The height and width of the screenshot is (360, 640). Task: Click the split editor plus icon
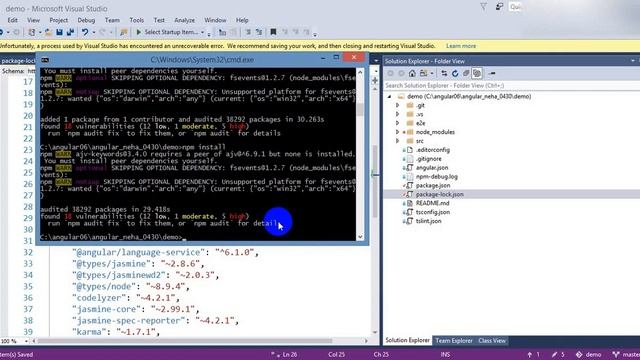375,80
